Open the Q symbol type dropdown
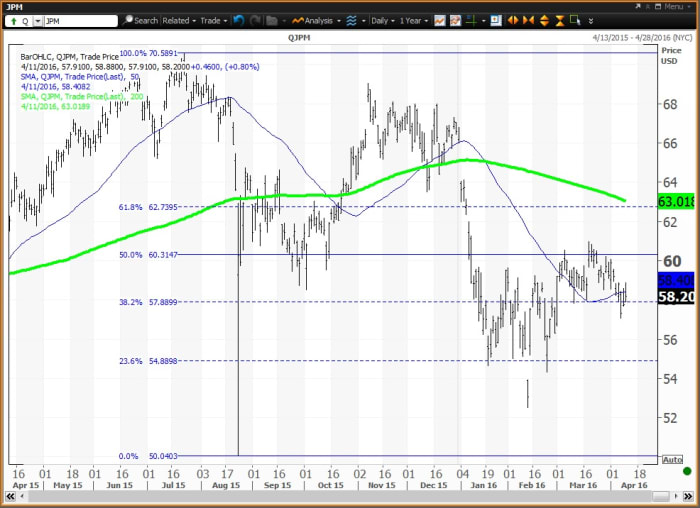 (38, 21)
